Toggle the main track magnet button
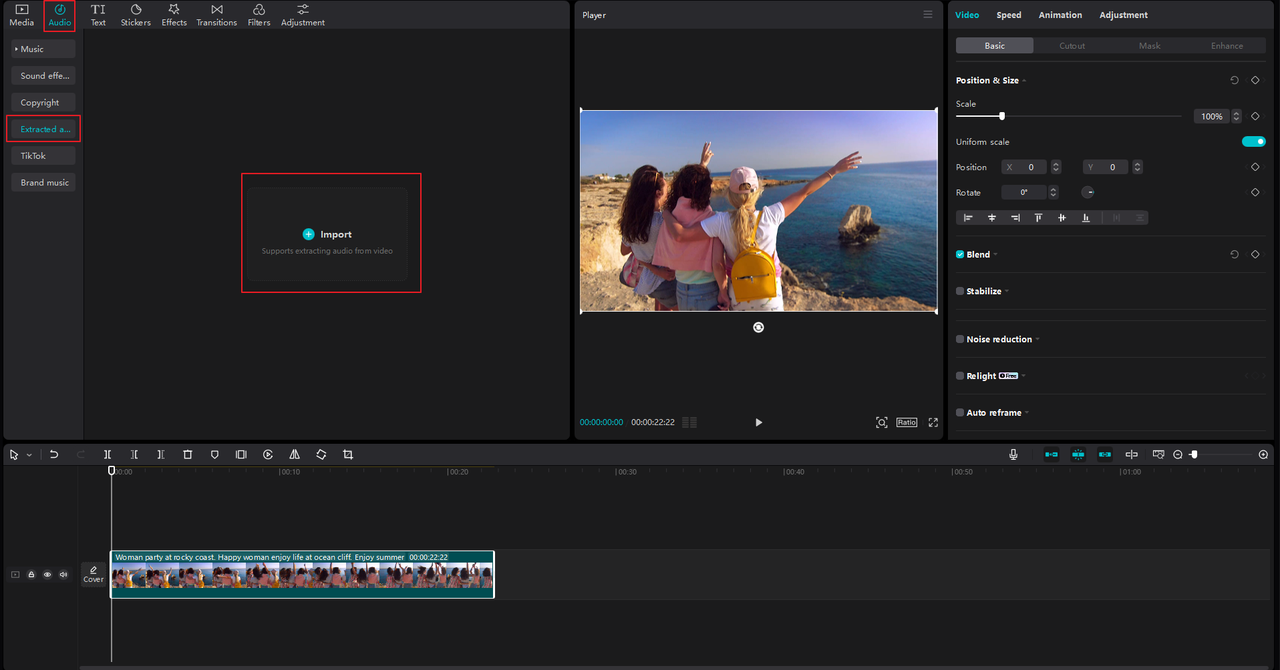 click(1051, 454)
